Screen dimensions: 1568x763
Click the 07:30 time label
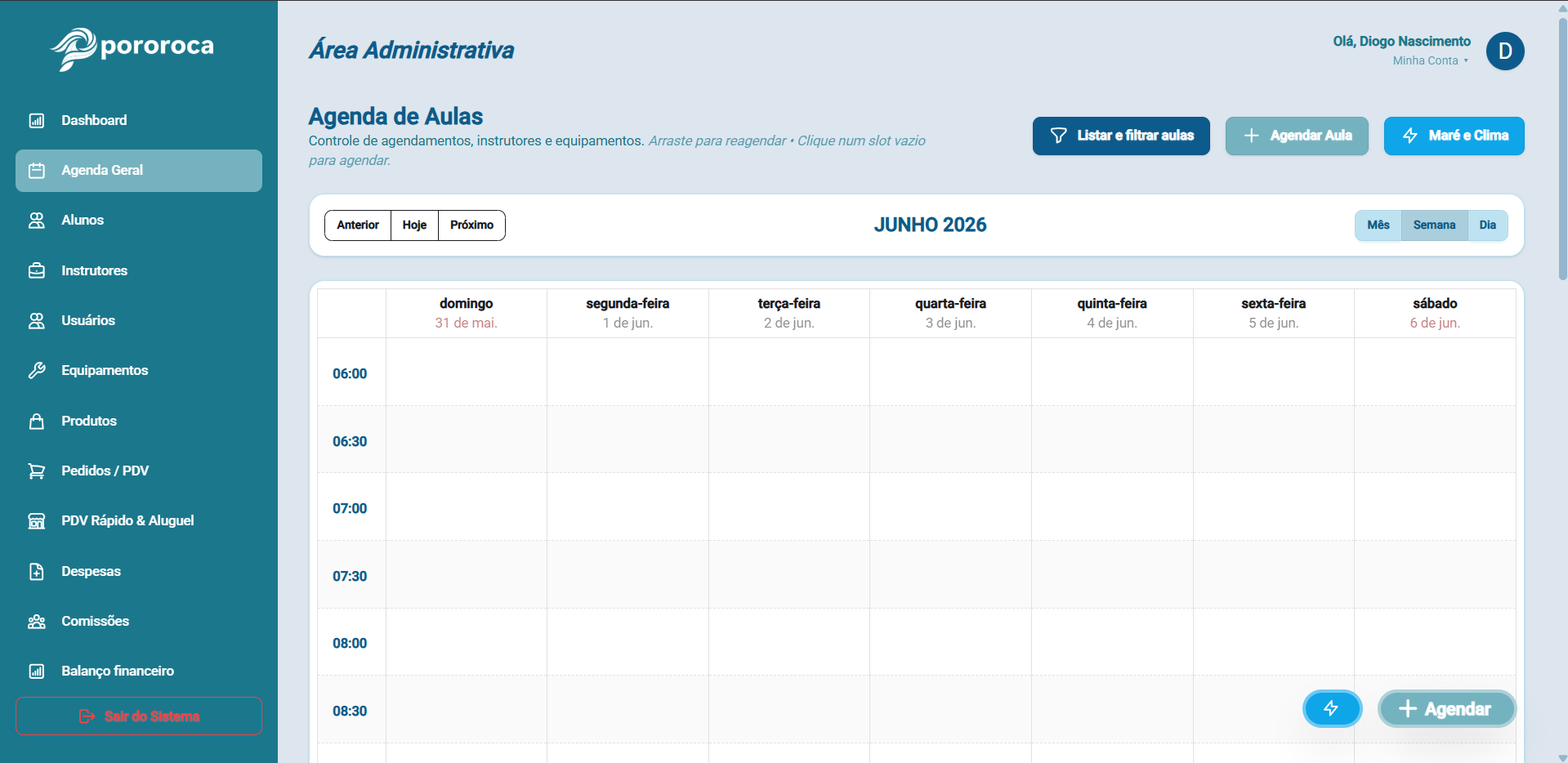350,577
